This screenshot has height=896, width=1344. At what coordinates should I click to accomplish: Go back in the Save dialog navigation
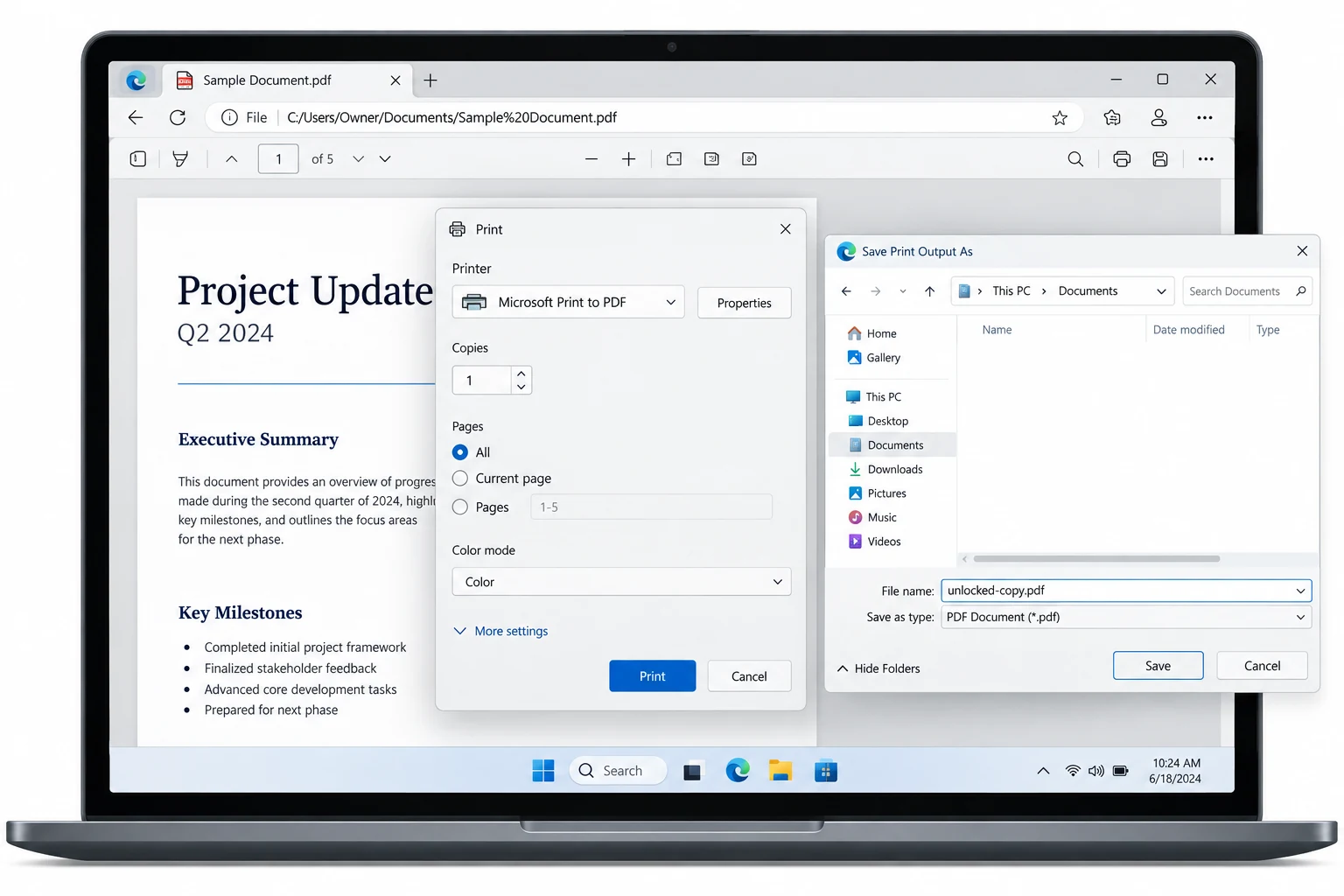tap(846, 291)
